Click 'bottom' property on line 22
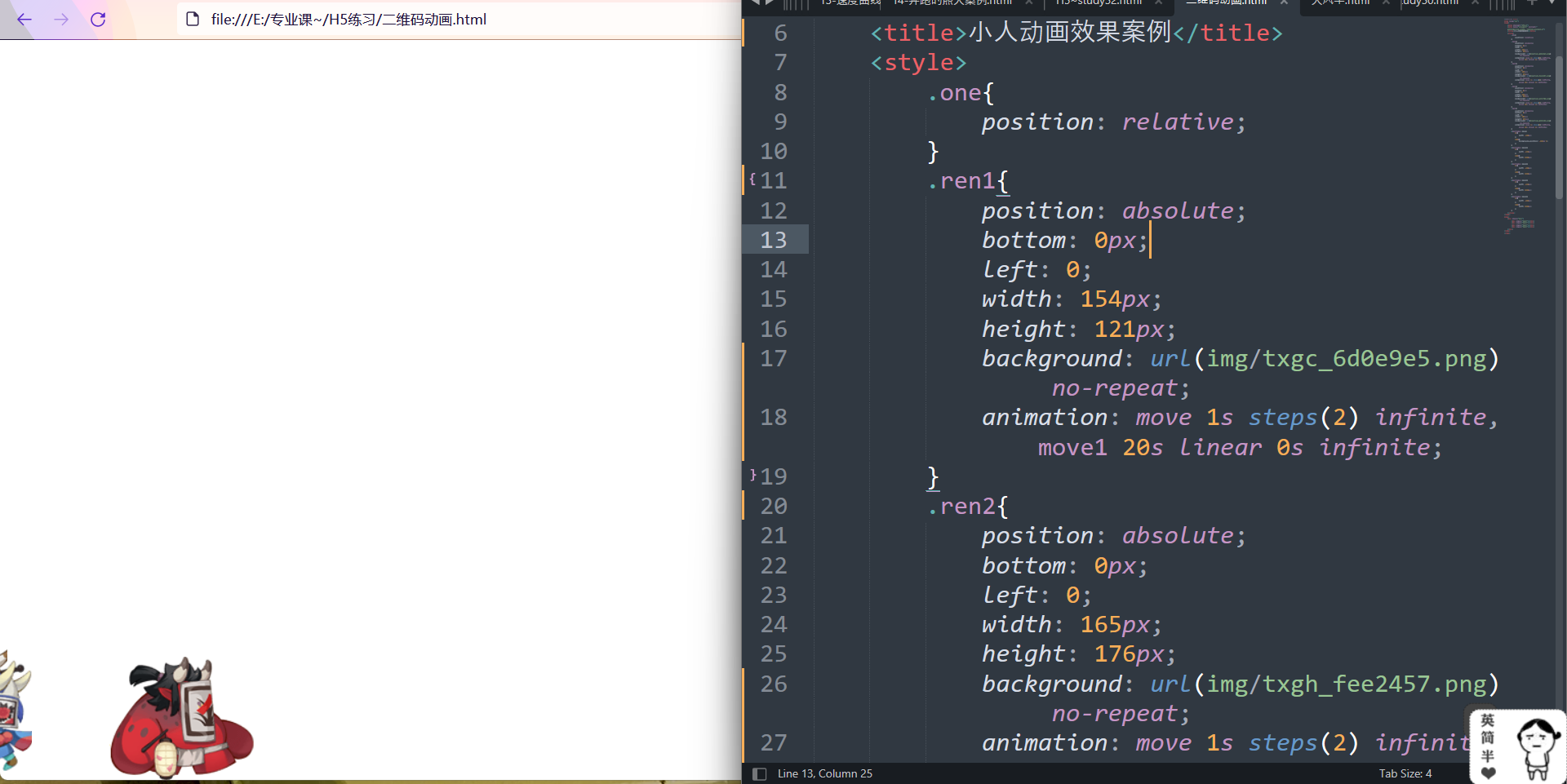The width and height of the screenshot is (1567, 784). [1023, 565]
